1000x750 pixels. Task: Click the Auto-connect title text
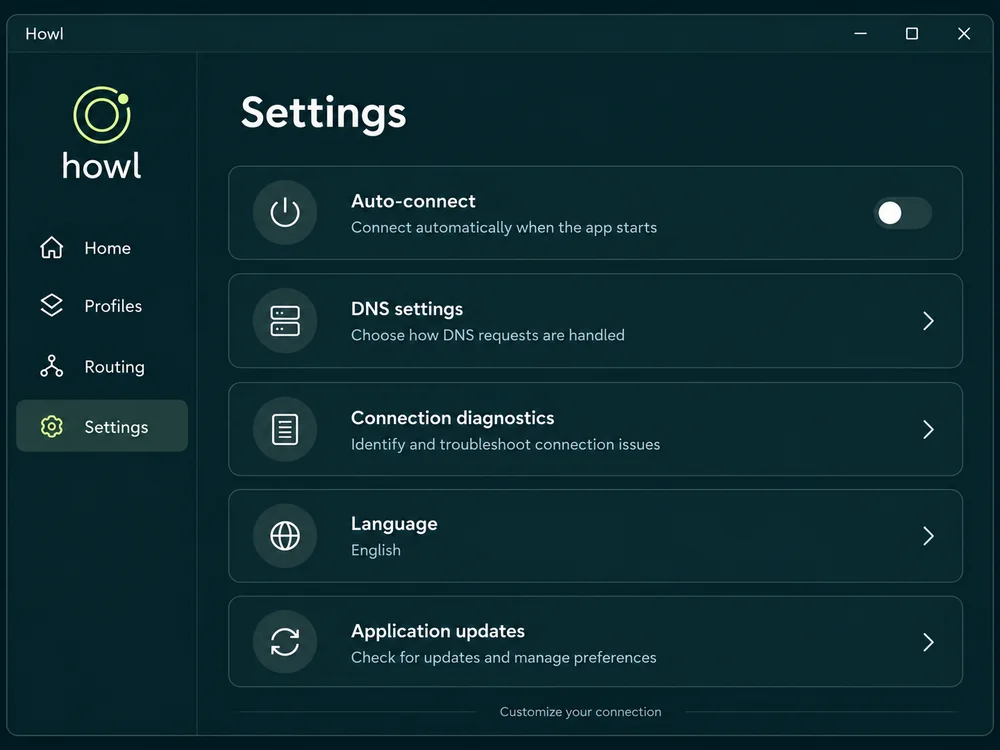(413, 201)
